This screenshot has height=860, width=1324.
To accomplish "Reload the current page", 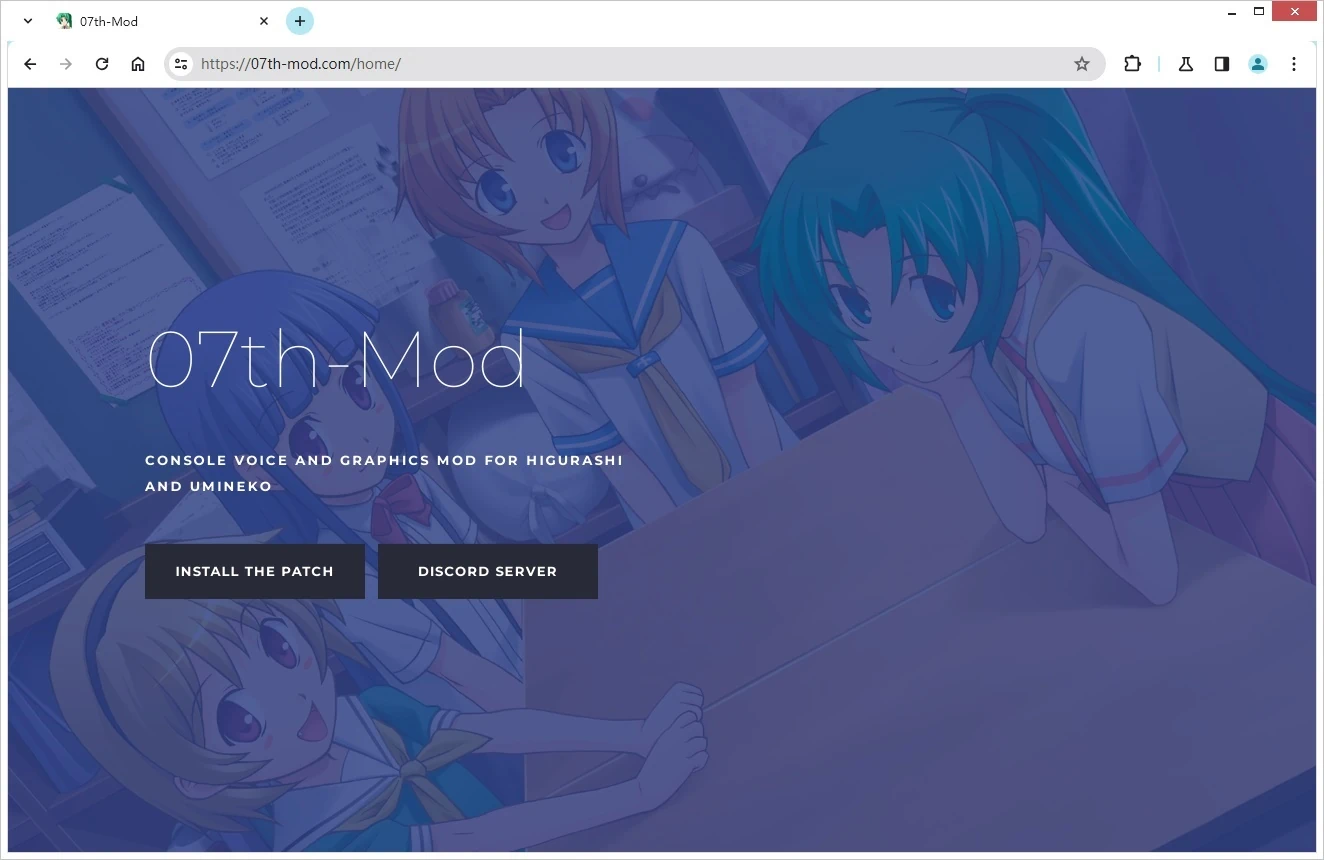I will (102, 64).
